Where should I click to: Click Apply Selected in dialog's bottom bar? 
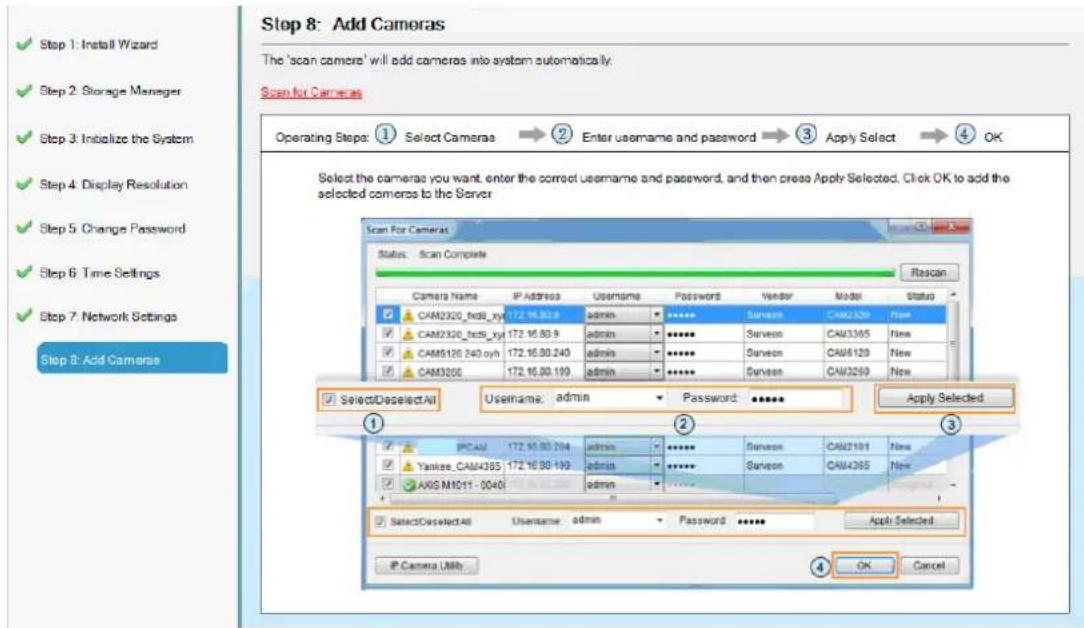tap(901, 520)
